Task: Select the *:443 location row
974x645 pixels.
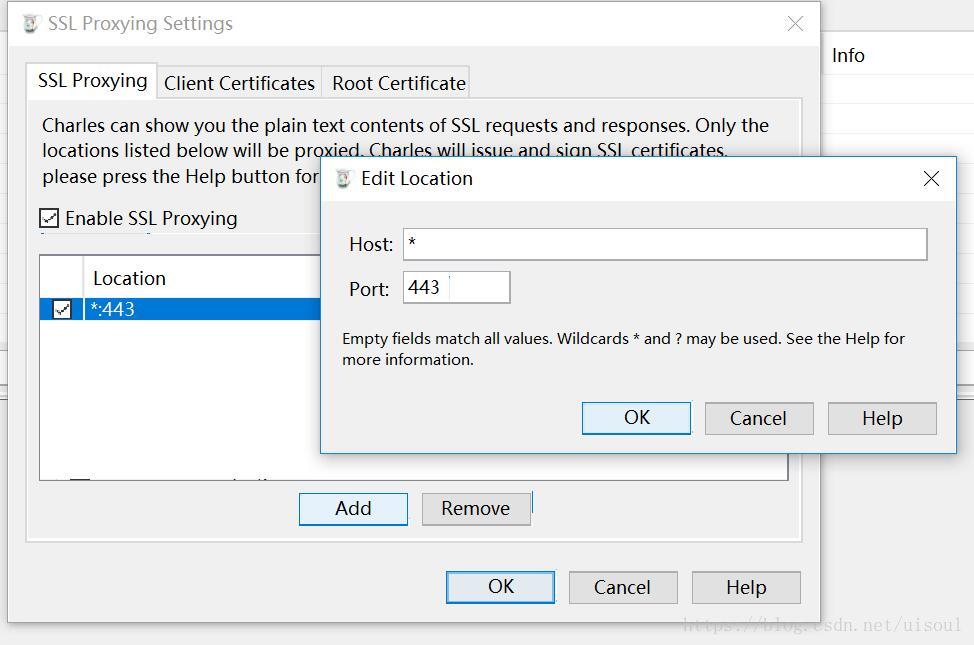Action: point(180,309)
